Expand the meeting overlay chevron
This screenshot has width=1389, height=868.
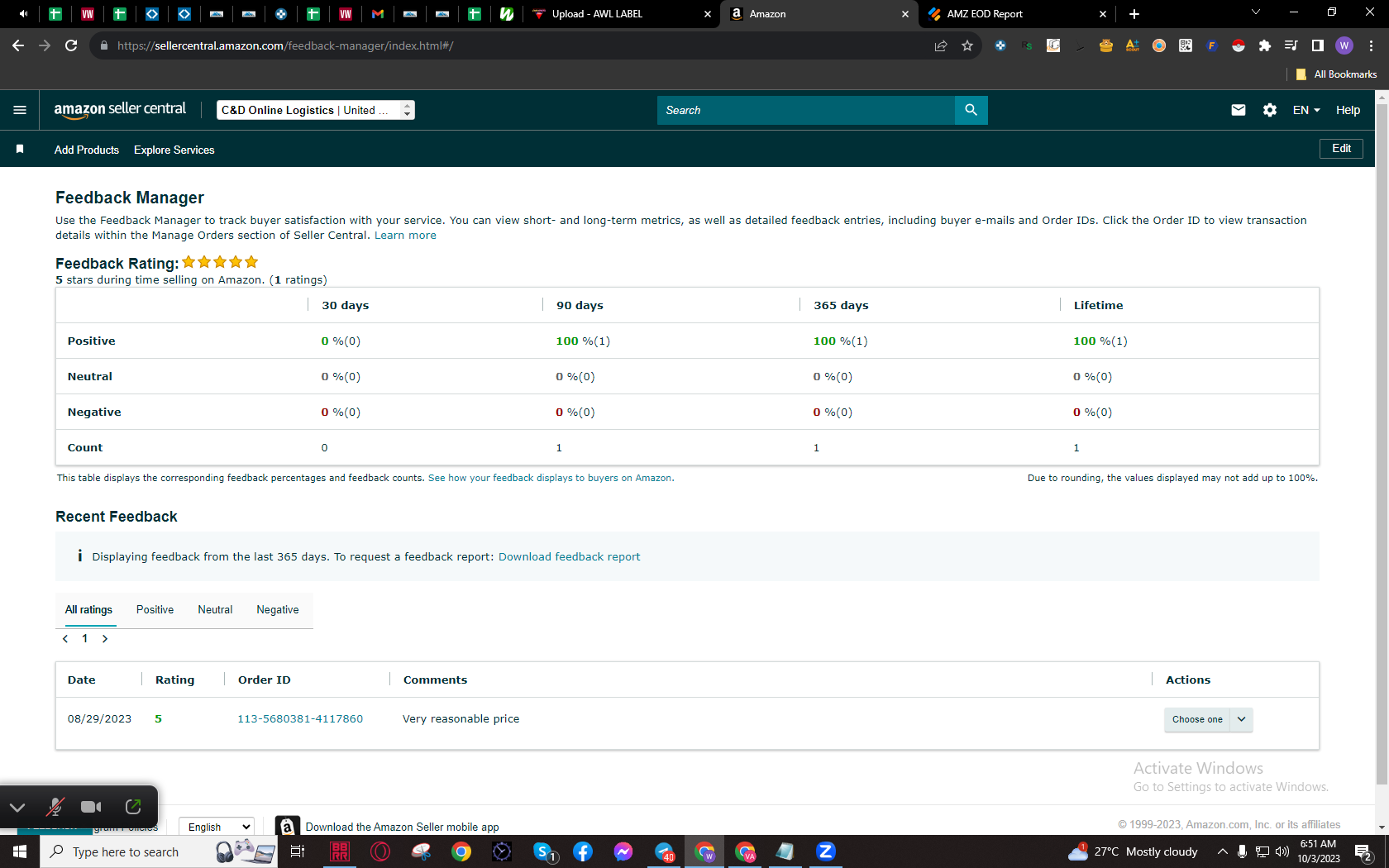pyautogui.click(x=17, y=807)
